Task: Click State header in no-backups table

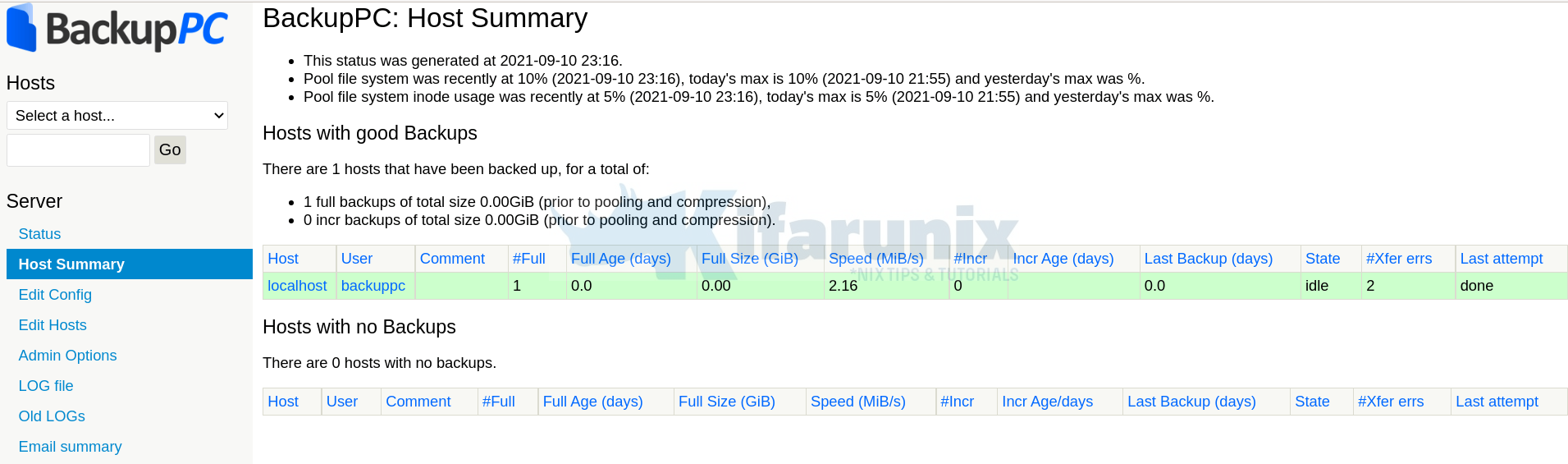Action: tap(1312, 402)
